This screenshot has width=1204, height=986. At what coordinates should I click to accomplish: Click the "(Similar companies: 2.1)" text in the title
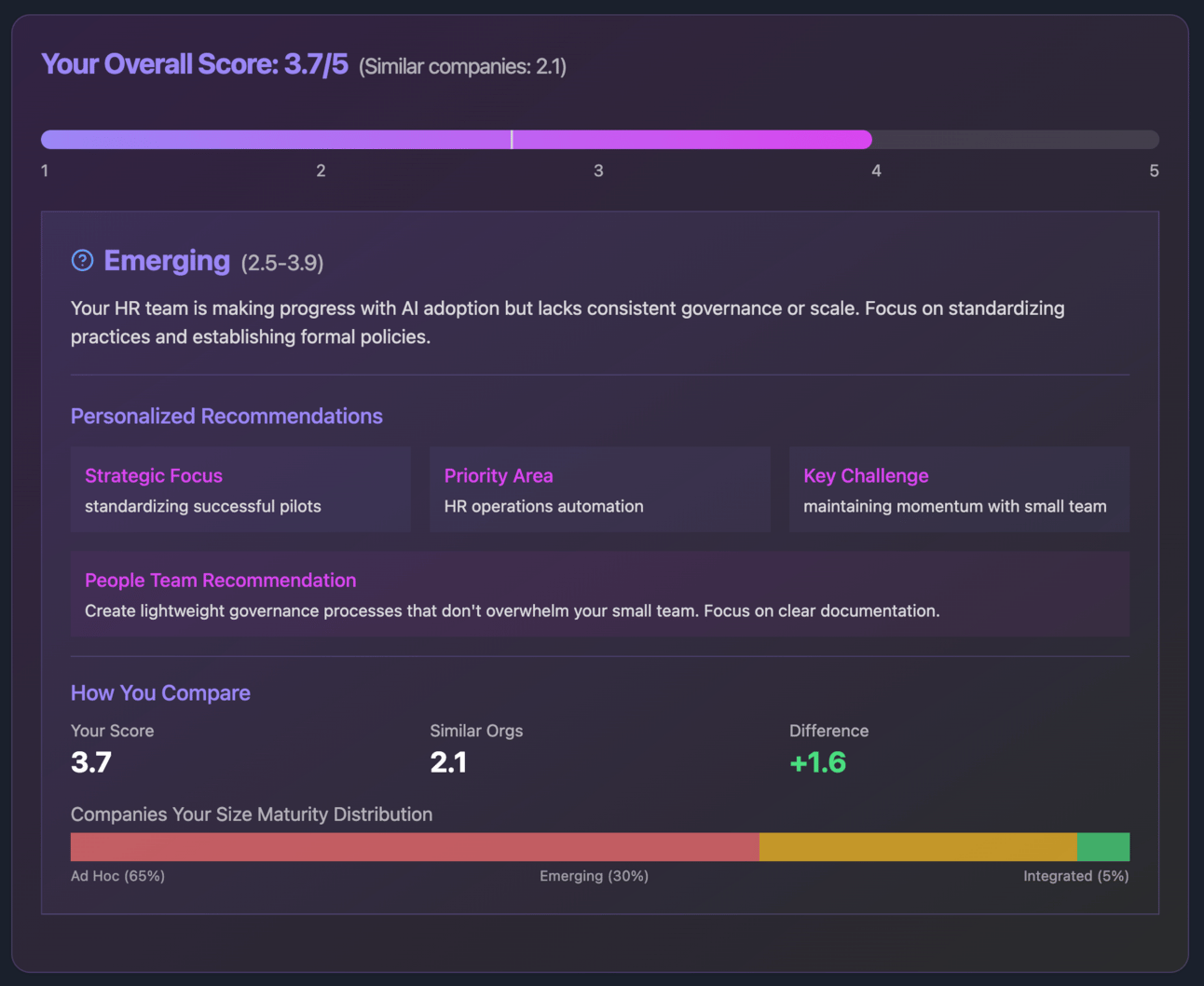pos(463,66)
